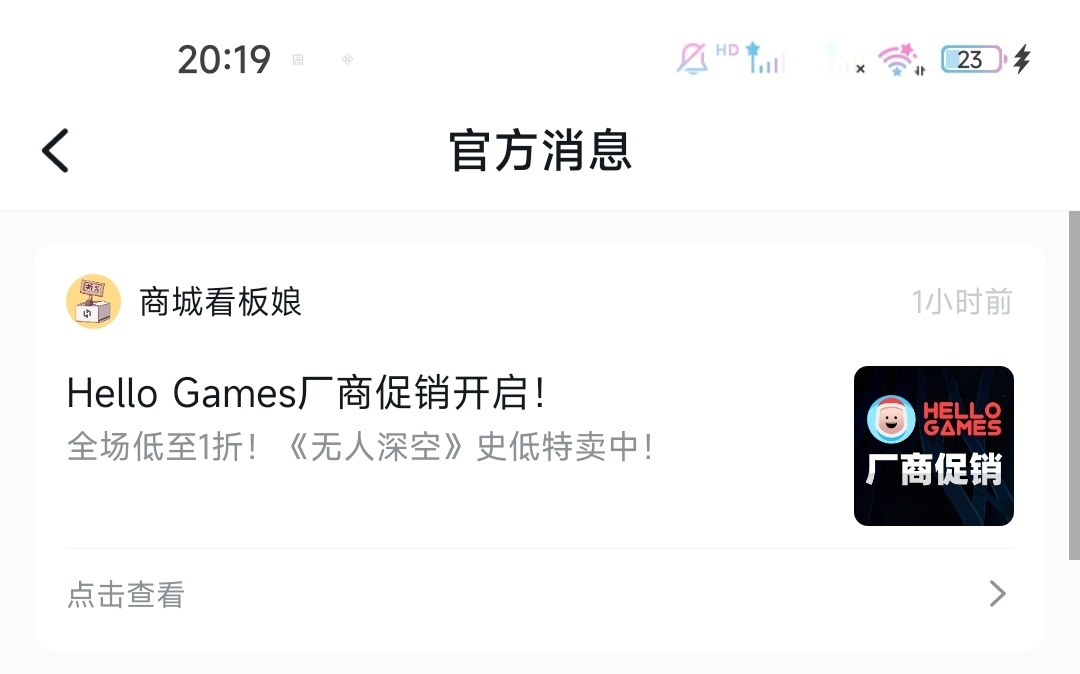1080x674 pixels.
Task: Tap the 20:19 clock in status bar
Action: (224, 60)
